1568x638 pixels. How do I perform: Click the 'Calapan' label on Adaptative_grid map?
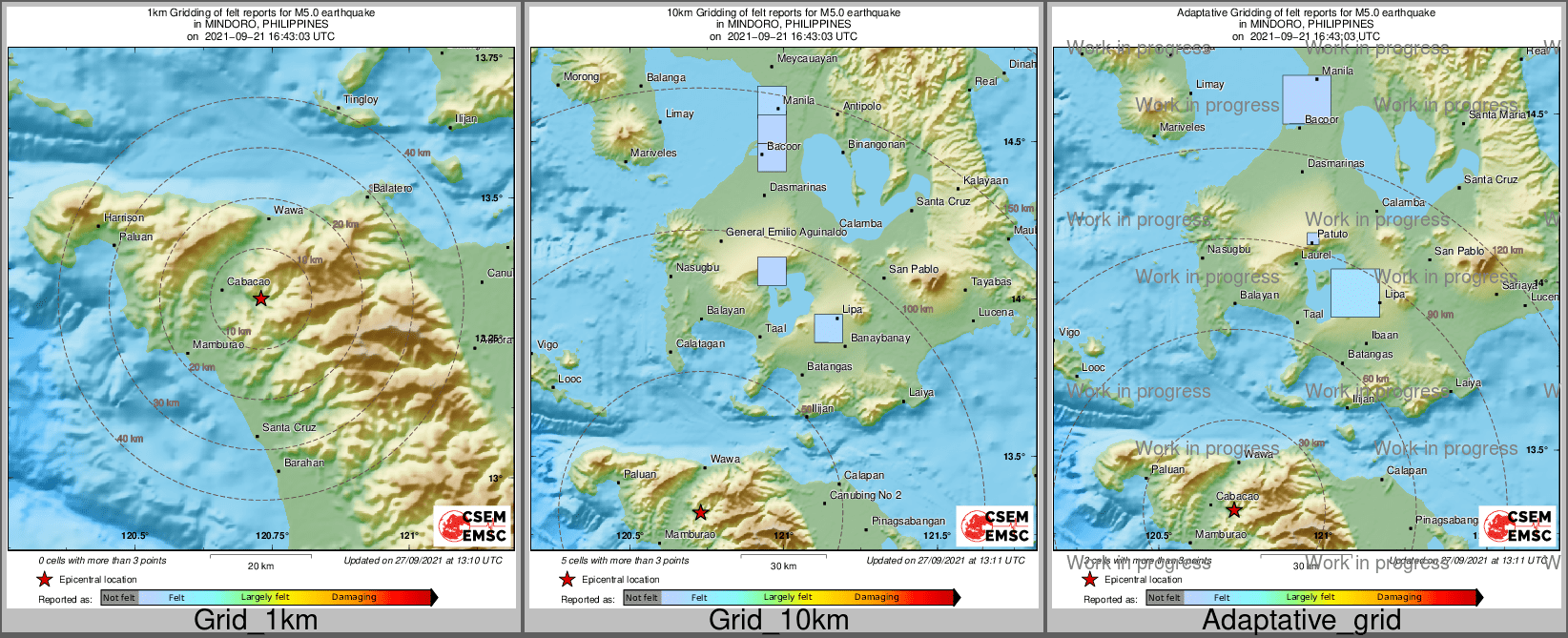pyautogui.click(x=1407, y=470)
